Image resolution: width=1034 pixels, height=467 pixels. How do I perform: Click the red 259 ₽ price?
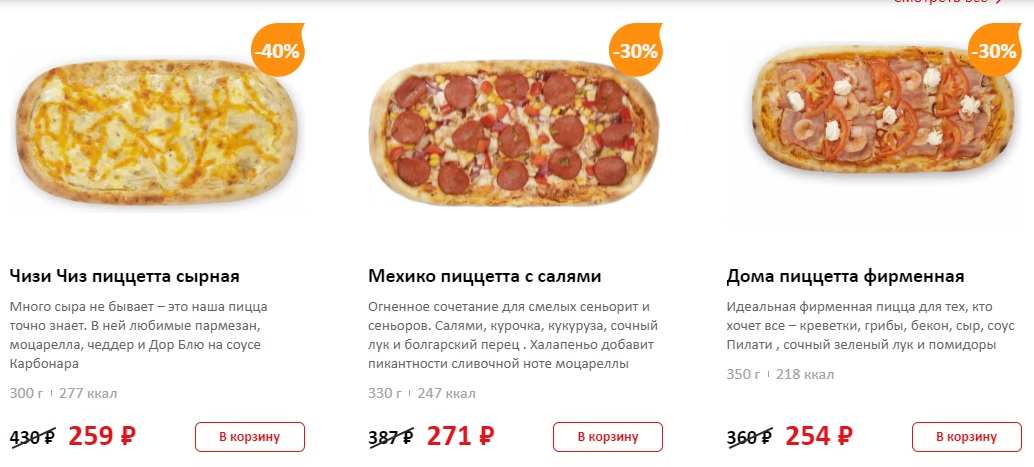coord(102,436)
